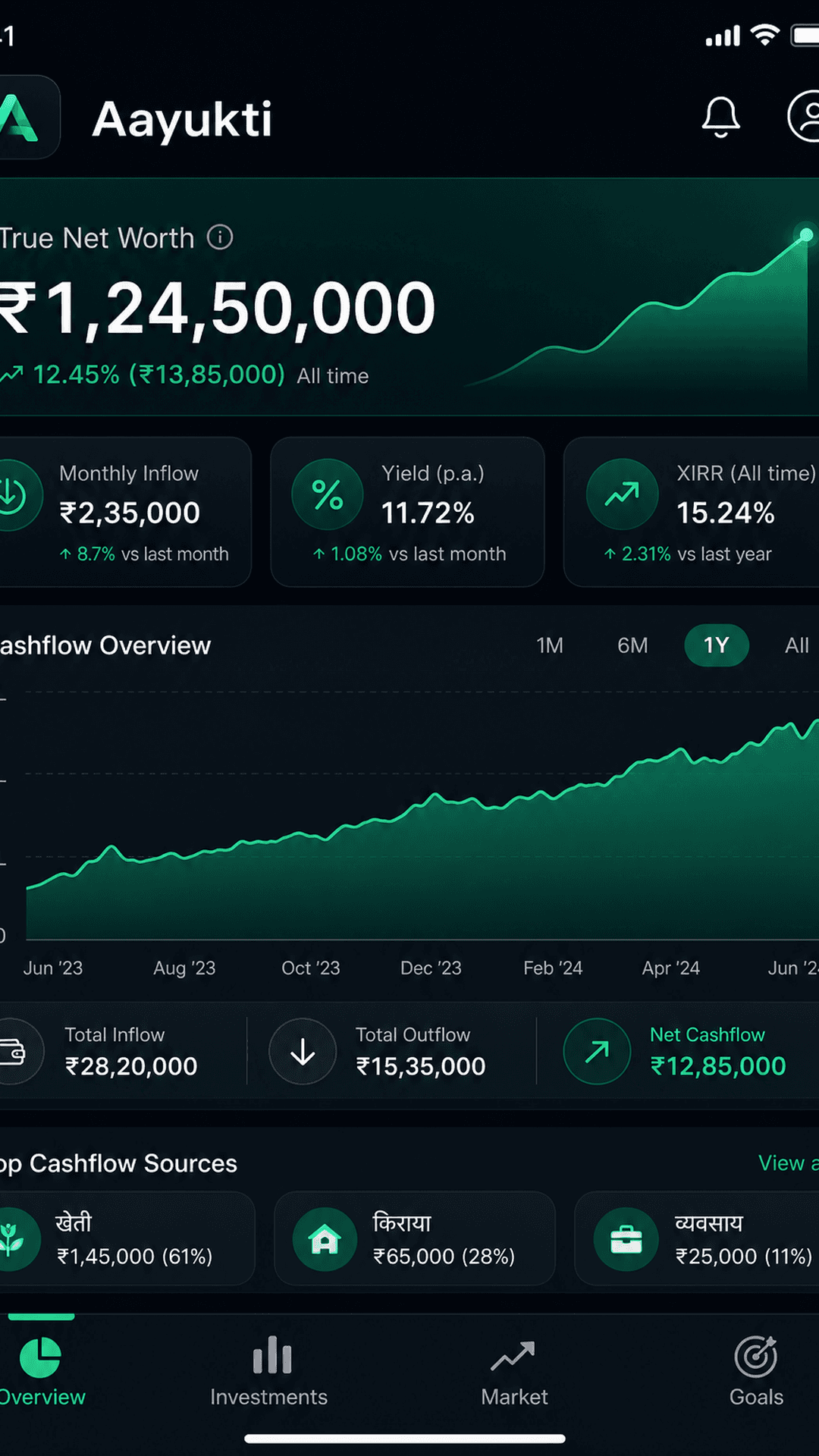Switch to the Goals tab label
The width and height of the screenshot is (819, 1456).
pyautogui.click(x=756, y=1397)
